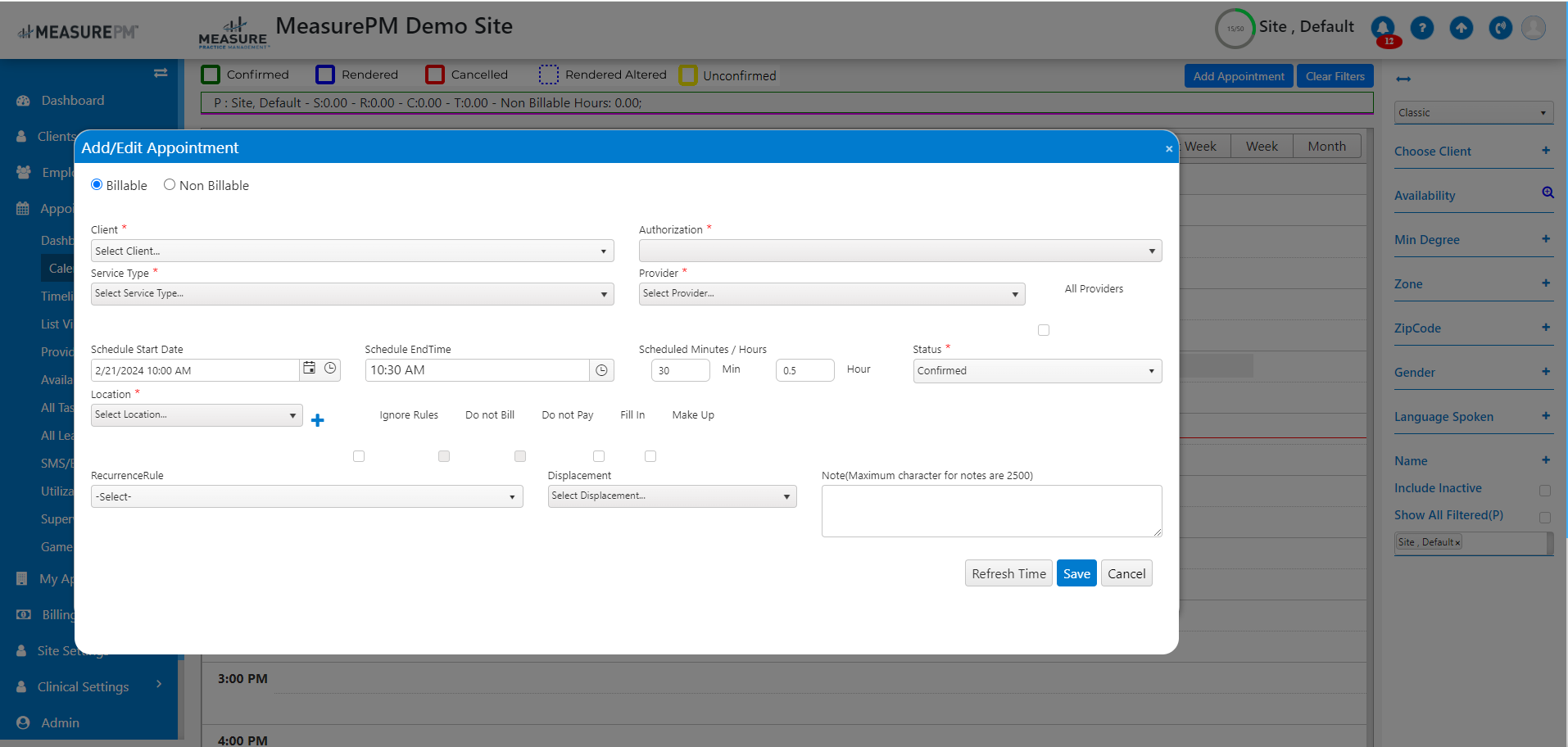Viewport: 1568px width, 747px height.
Task: Switch to the Week tab beside Month
Action: [x=1262, y=146]
